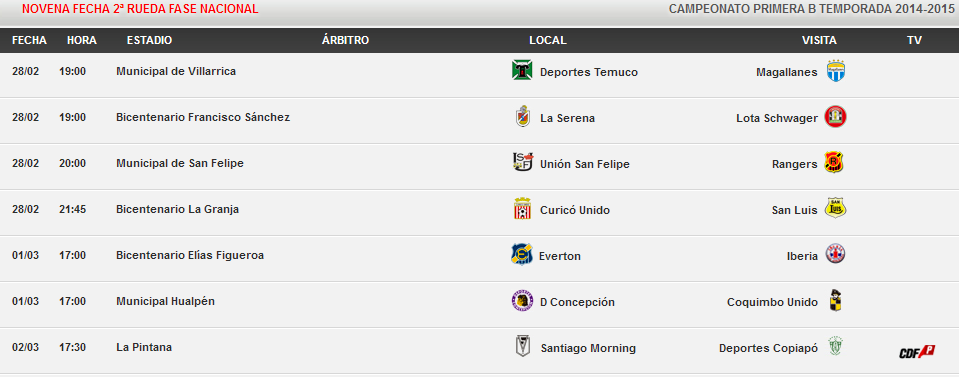
Task: Select the Curicó Unido badge
Action: 522,209
